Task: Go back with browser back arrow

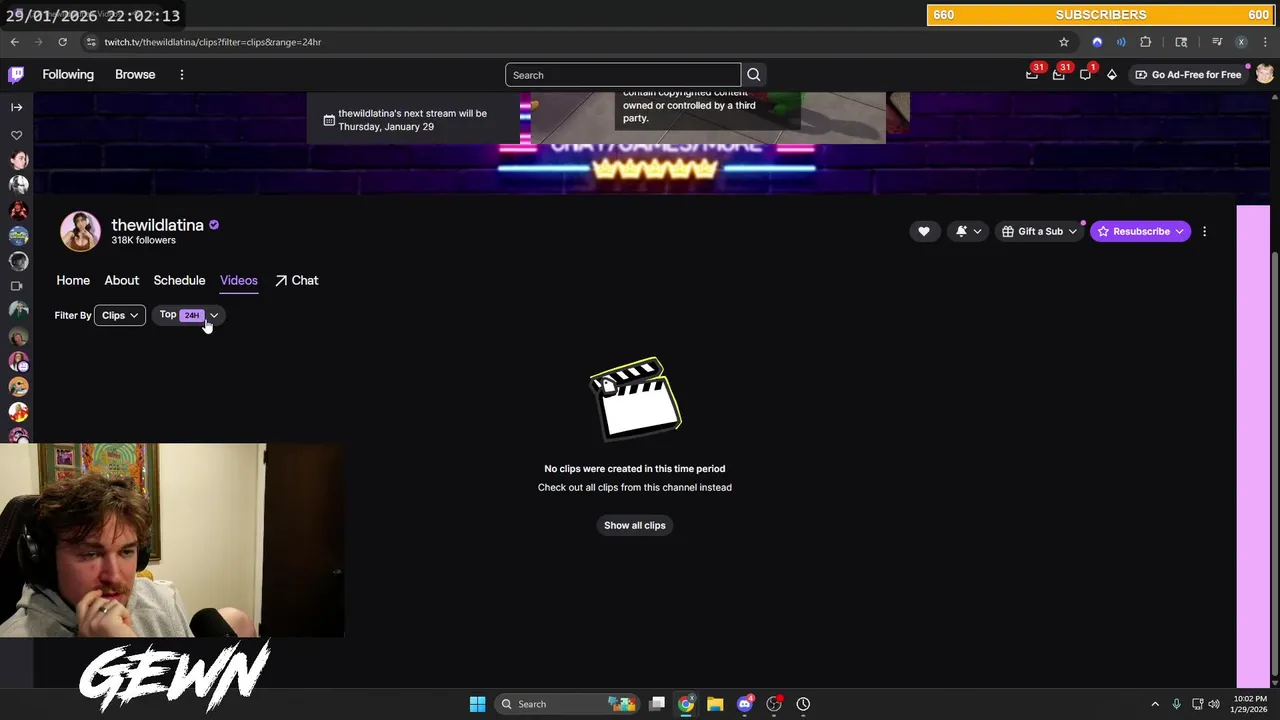Action: 14,42
